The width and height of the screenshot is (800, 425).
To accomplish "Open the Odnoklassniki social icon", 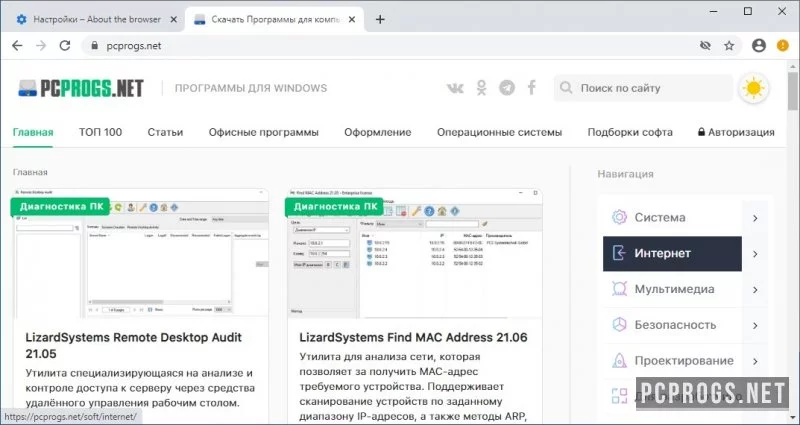I will (x=482, y=88).
